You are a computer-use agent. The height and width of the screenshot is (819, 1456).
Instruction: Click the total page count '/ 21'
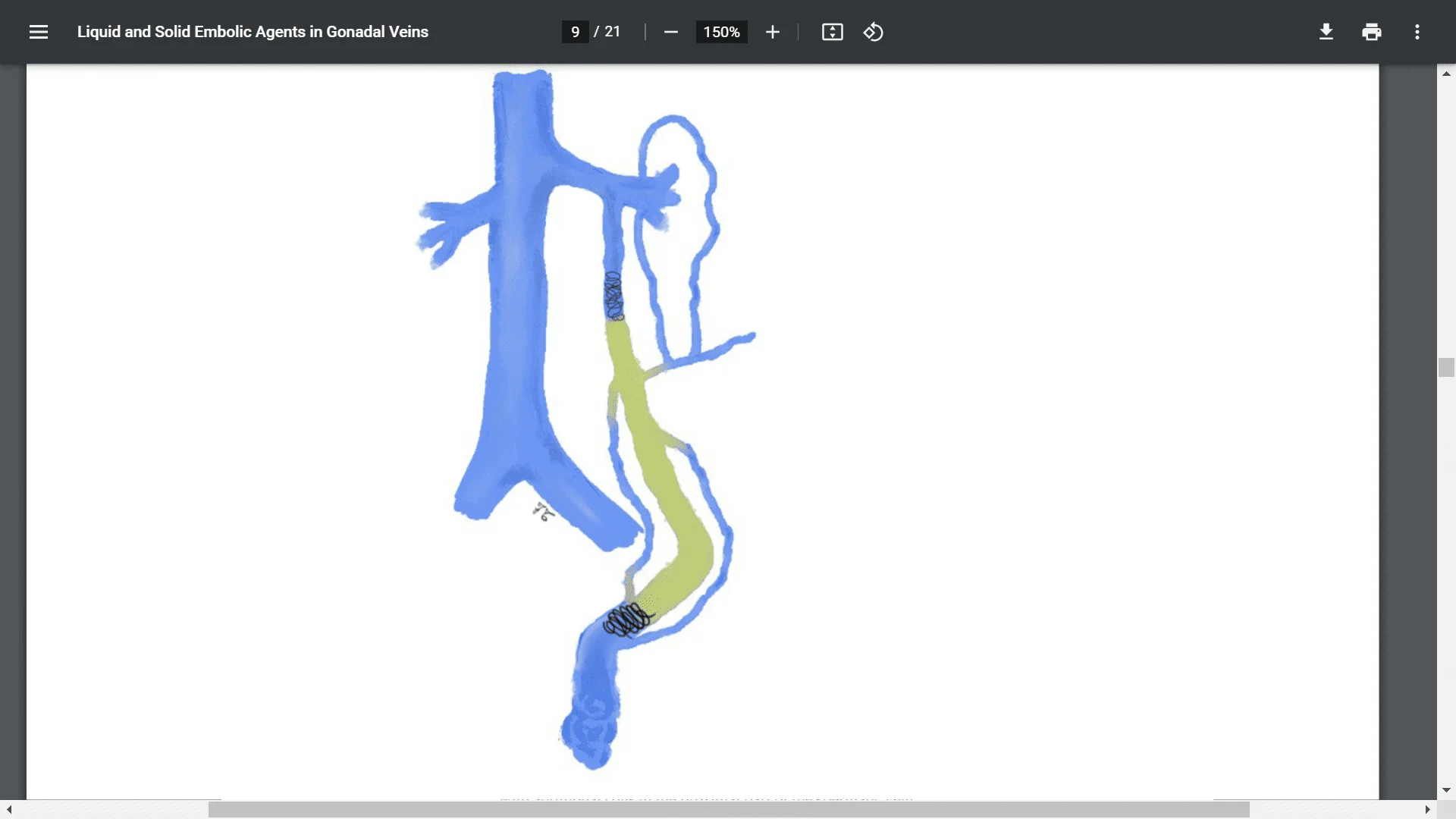607,32
